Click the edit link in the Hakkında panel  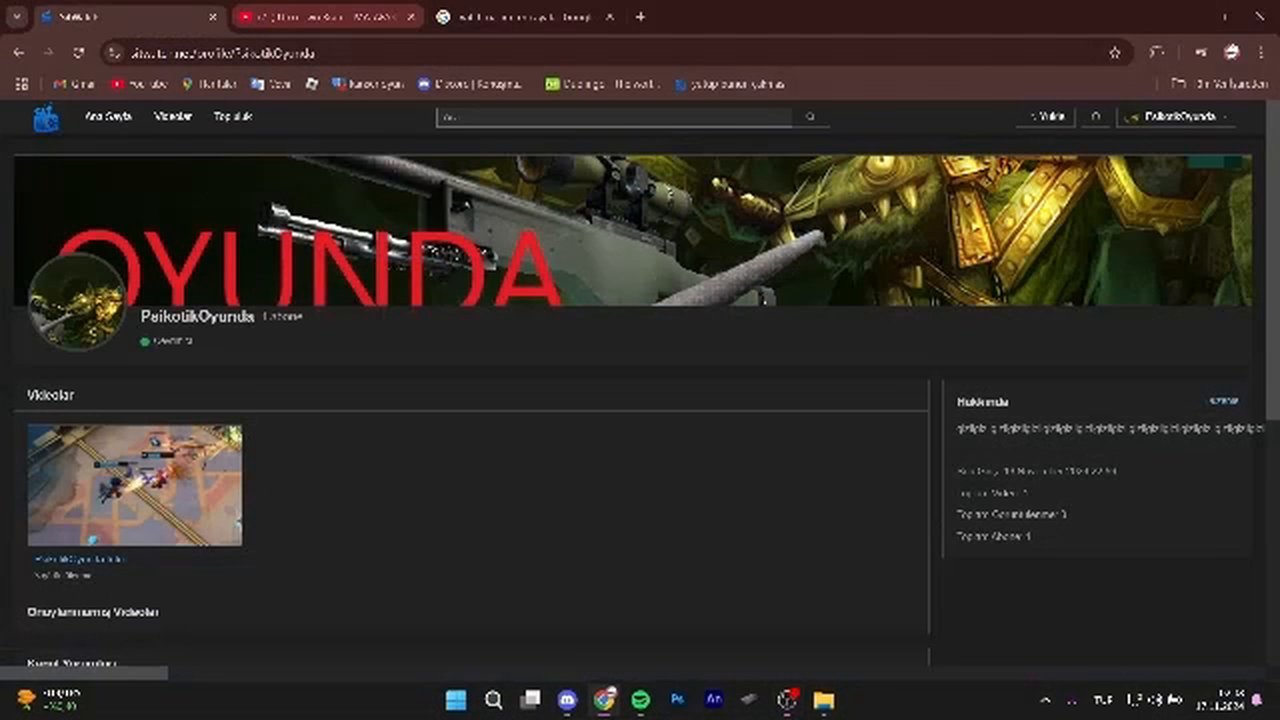point(1223,401)
